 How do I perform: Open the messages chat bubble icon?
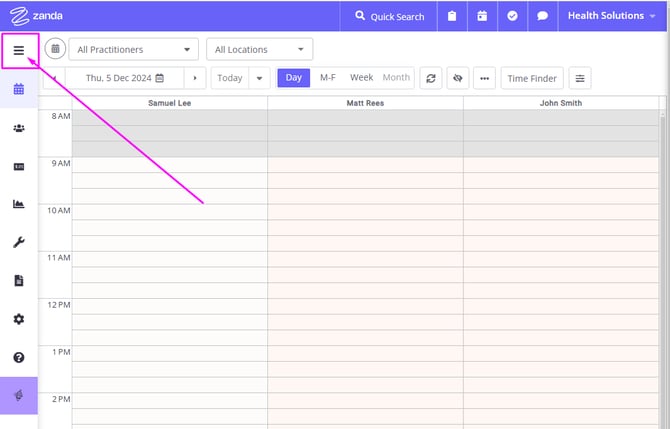tap(542, 16)
